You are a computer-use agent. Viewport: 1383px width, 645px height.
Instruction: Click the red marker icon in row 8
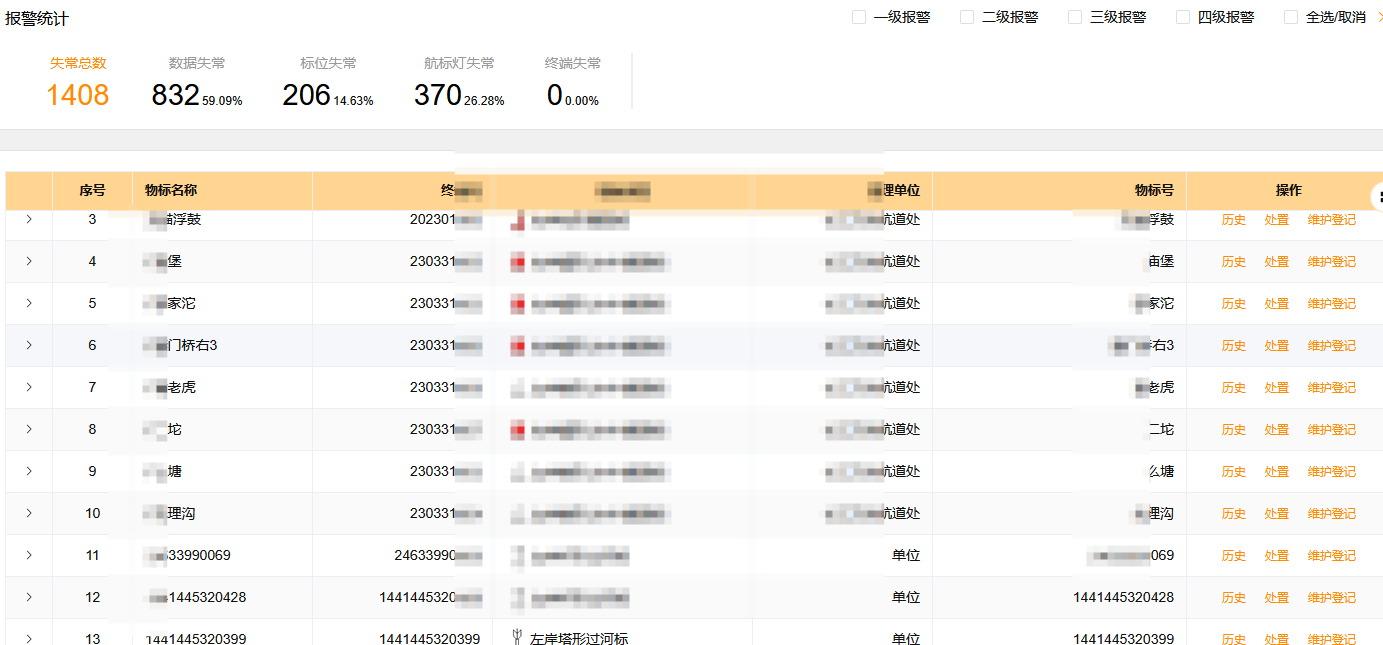coord(517,430)
